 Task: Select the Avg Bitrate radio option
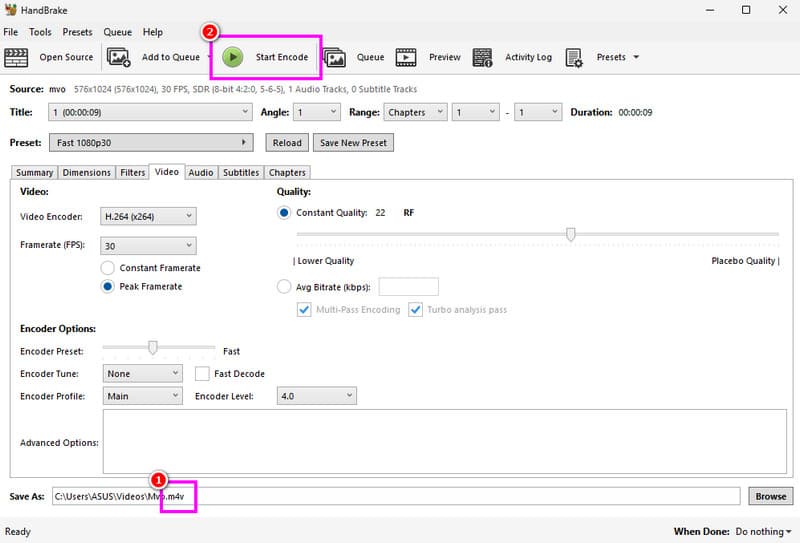(284, 287)
